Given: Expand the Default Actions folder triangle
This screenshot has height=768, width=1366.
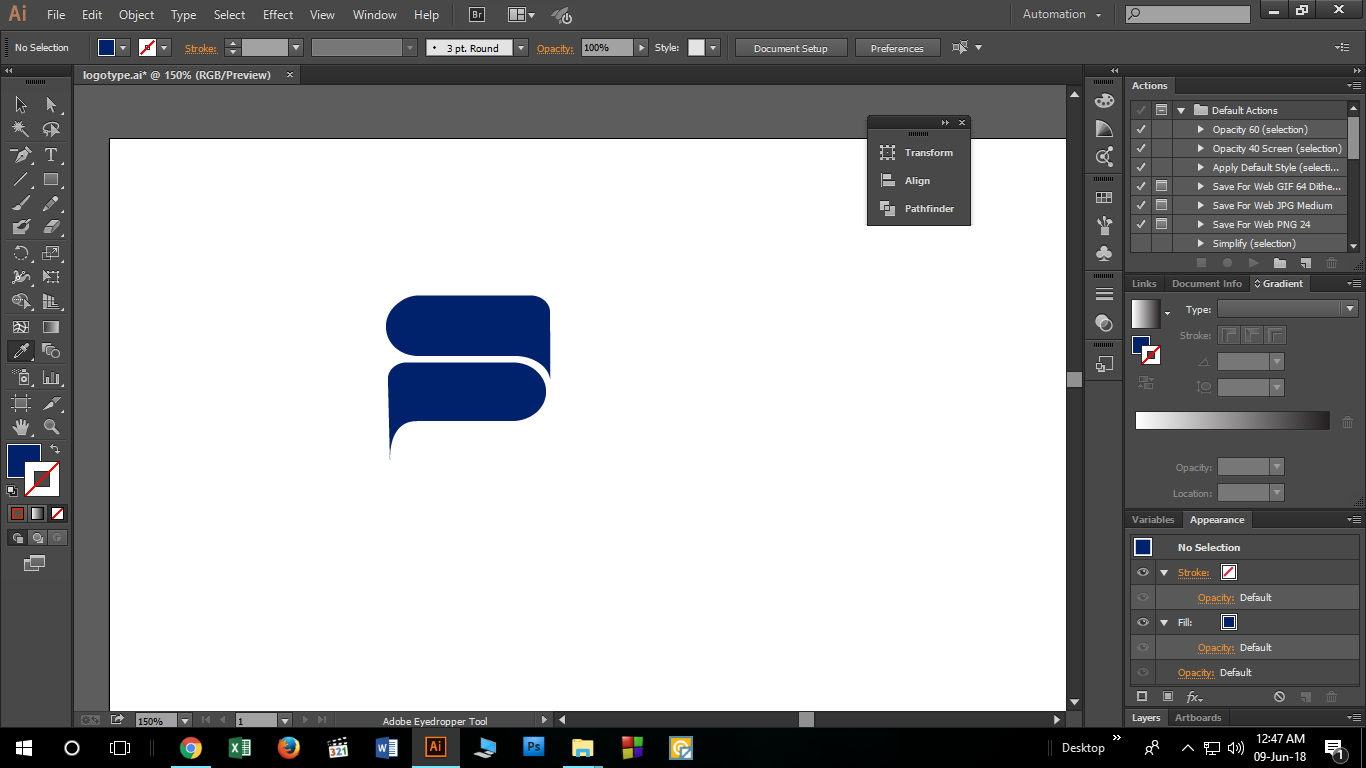Looking at the screenshot, I should pyautogui.click(x=1181, y=110).
